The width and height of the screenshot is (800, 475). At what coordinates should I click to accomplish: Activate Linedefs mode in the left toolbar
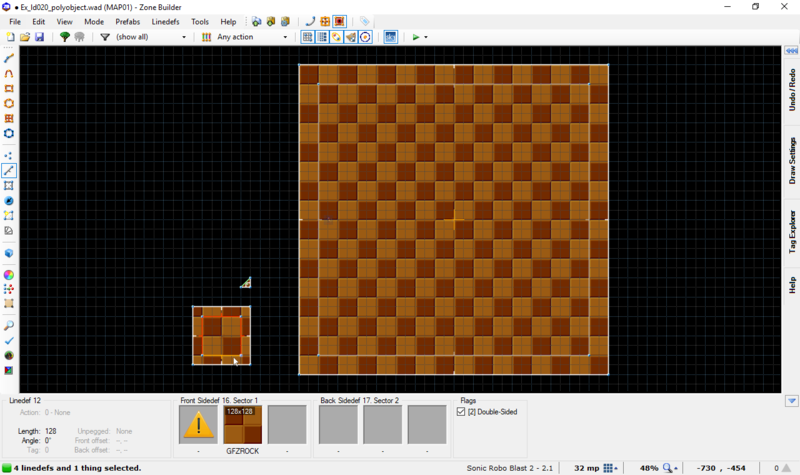click(x=9, y=171)
